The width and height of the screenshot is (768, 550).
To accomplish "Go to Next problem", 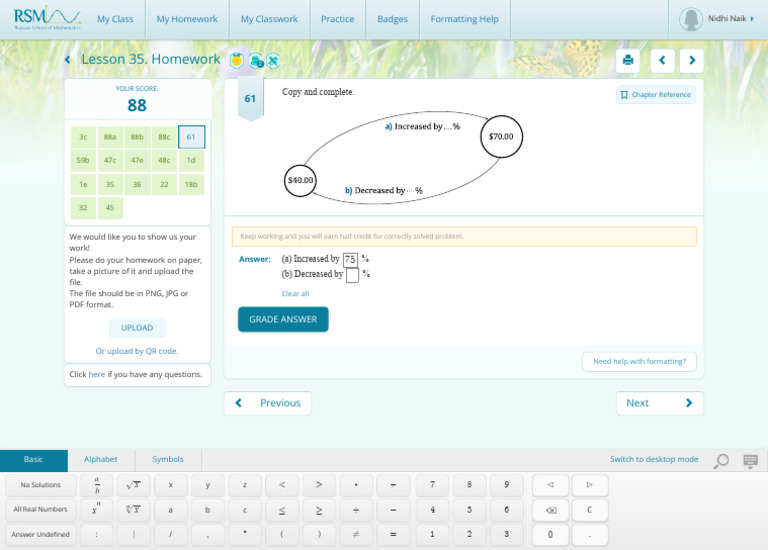I will coord(660,403).
